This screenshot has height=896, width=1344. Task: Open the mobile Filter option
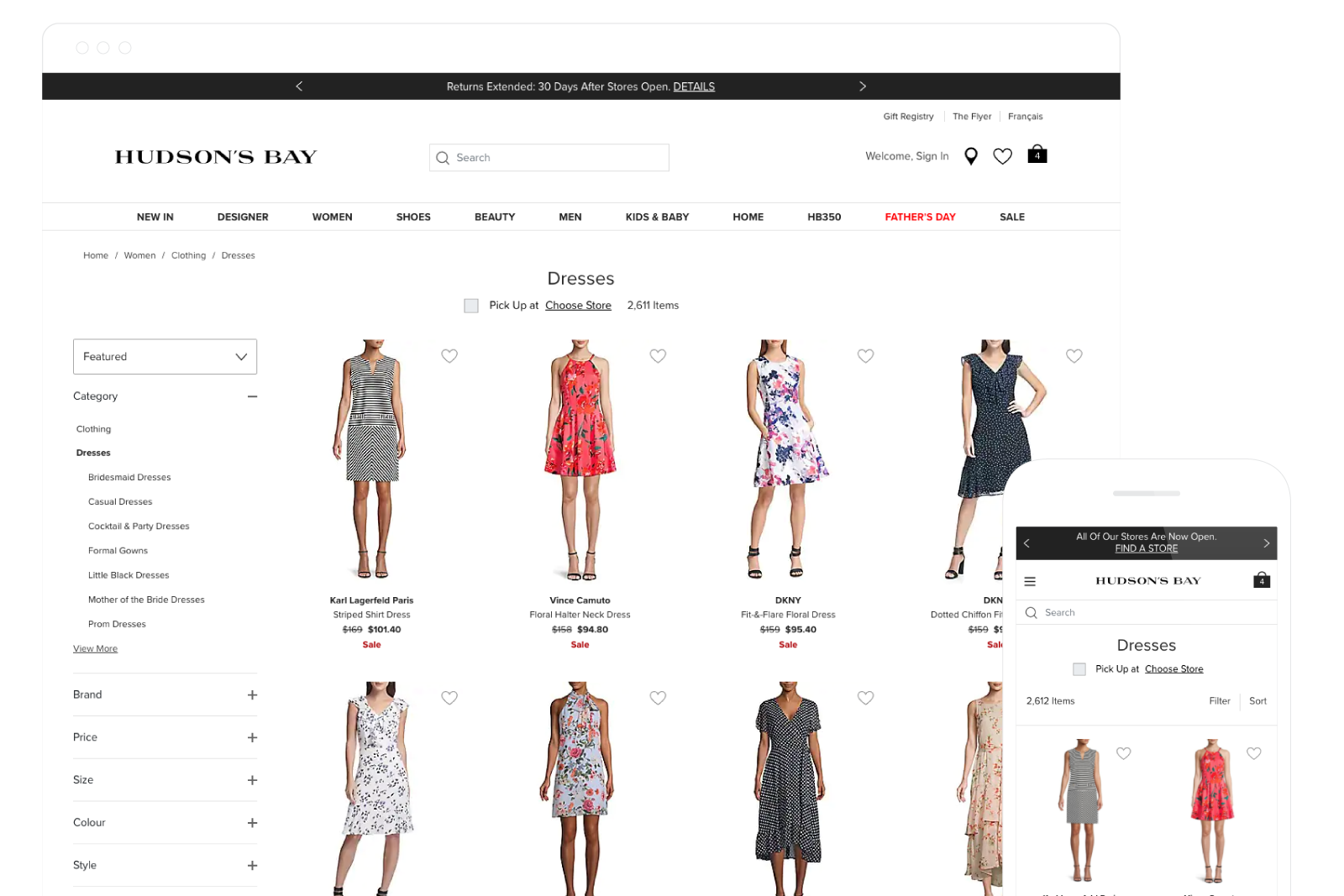[x=1220, y=701]
